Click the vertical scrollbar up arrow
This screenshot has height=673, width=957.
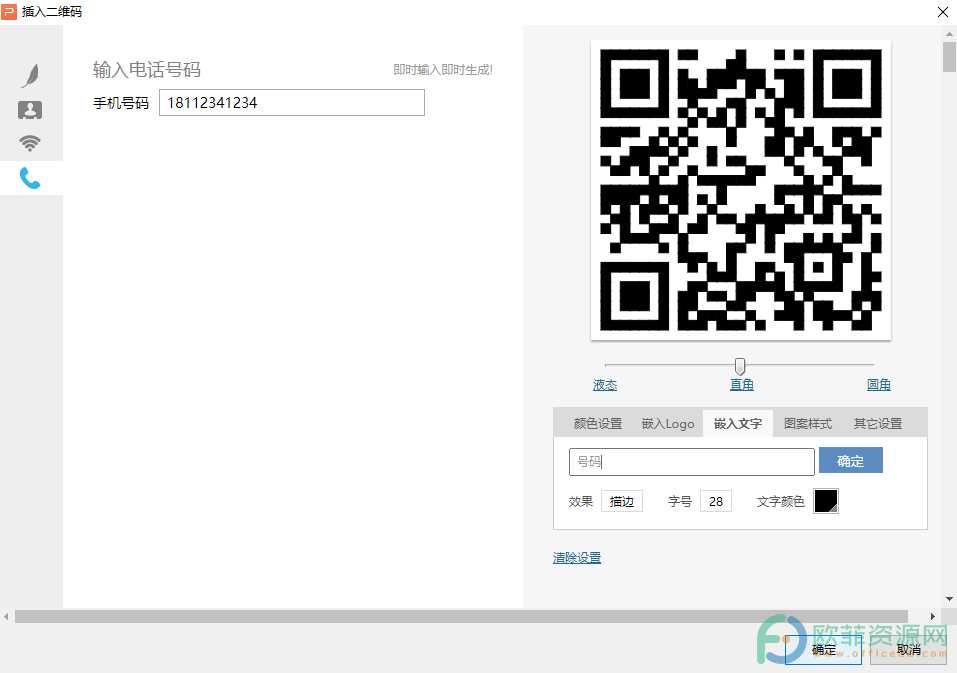point(949,35)
